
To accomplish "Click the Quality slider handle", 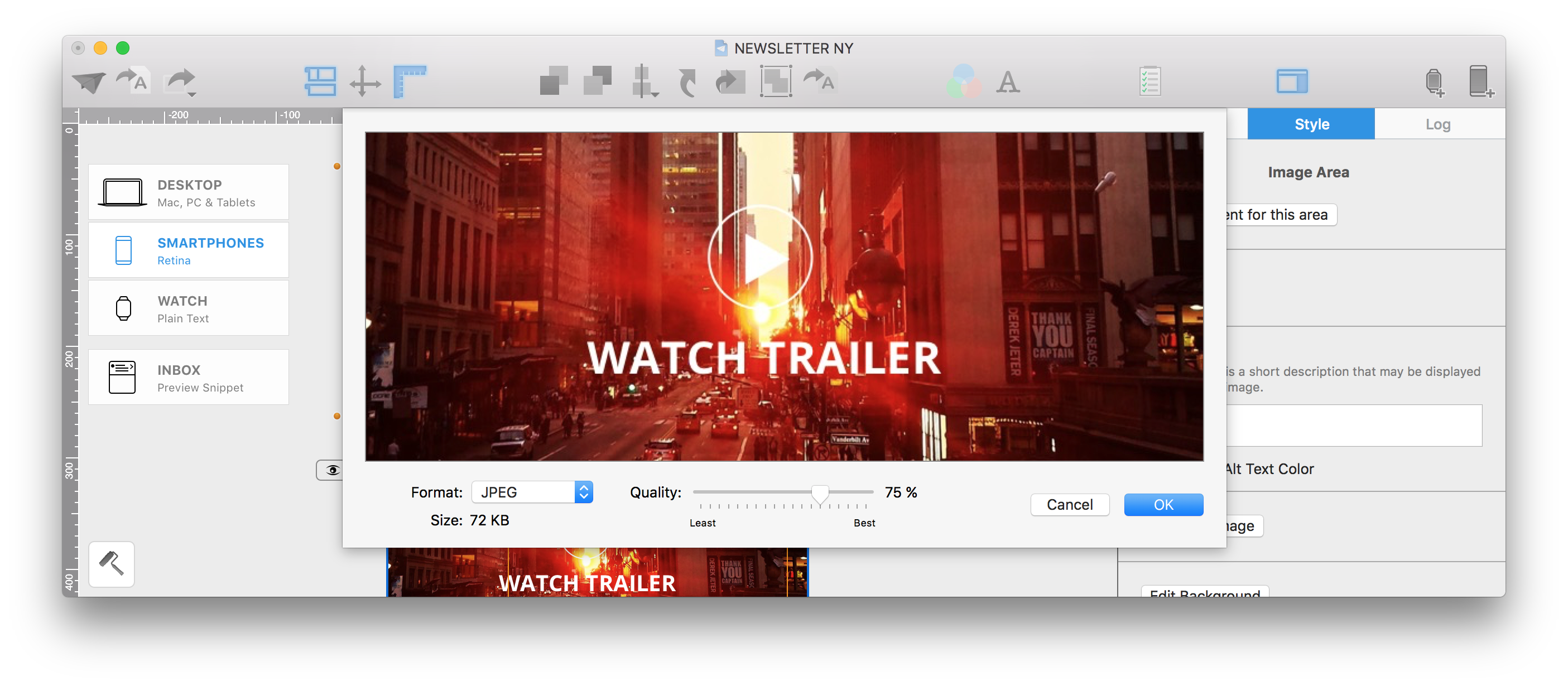I will (820, 494).
